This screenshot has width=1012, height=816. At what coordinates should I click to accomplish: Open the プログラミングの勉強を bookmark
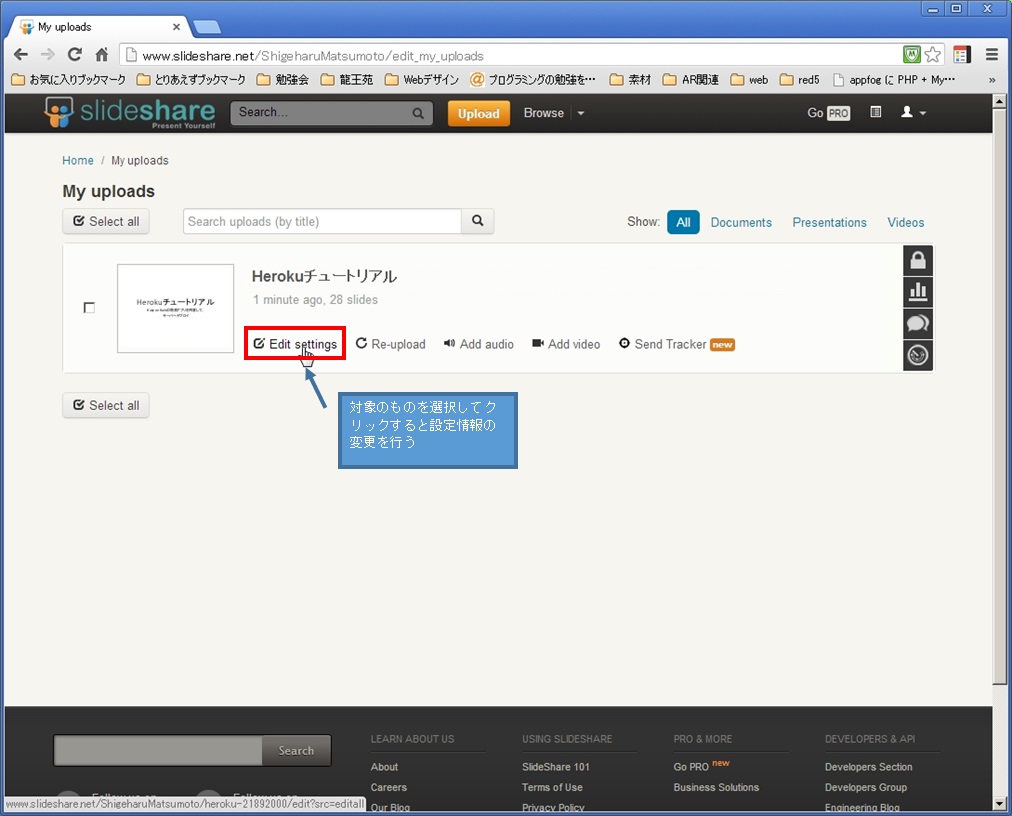coord(533,80)
